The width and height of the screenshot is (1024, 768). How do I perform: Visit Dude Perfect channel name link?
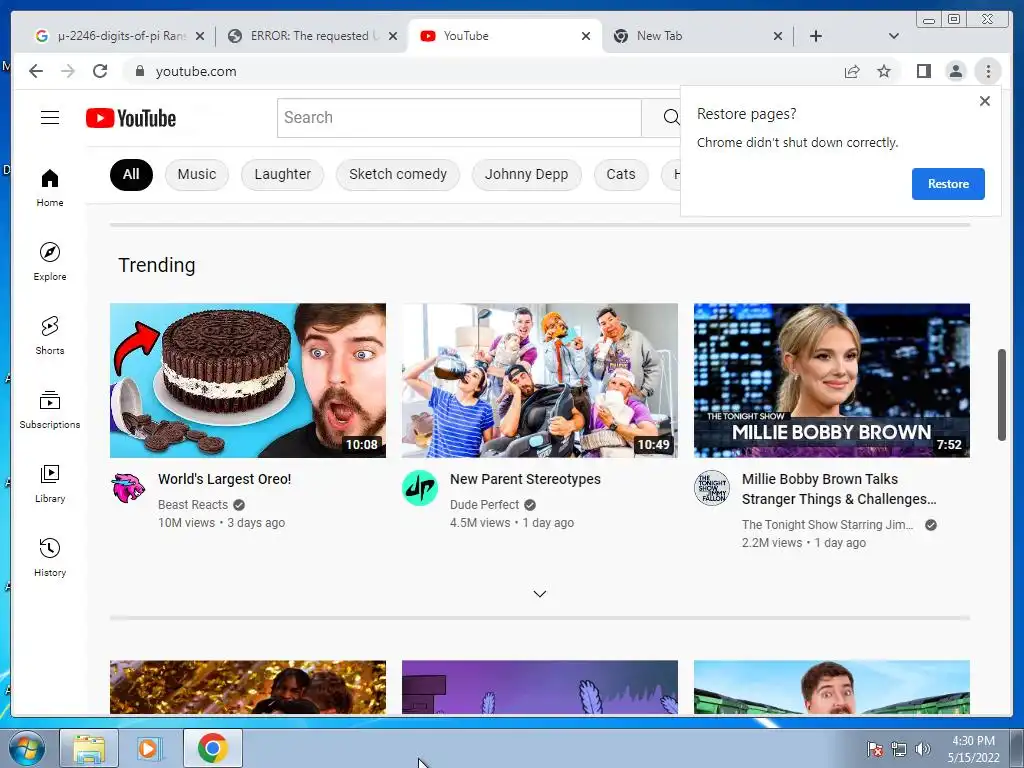click(x=484, y=505)
